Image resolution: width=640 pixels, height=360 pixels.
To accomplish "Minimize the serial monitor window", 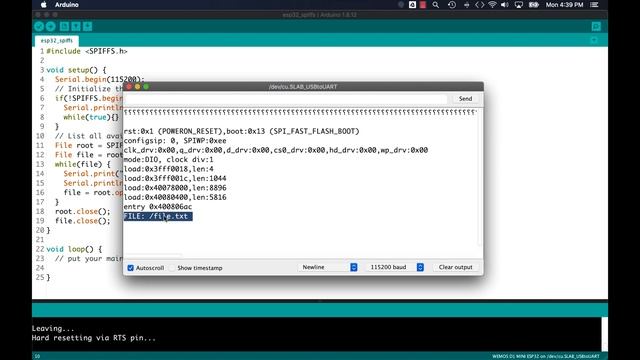I will 138,87.
